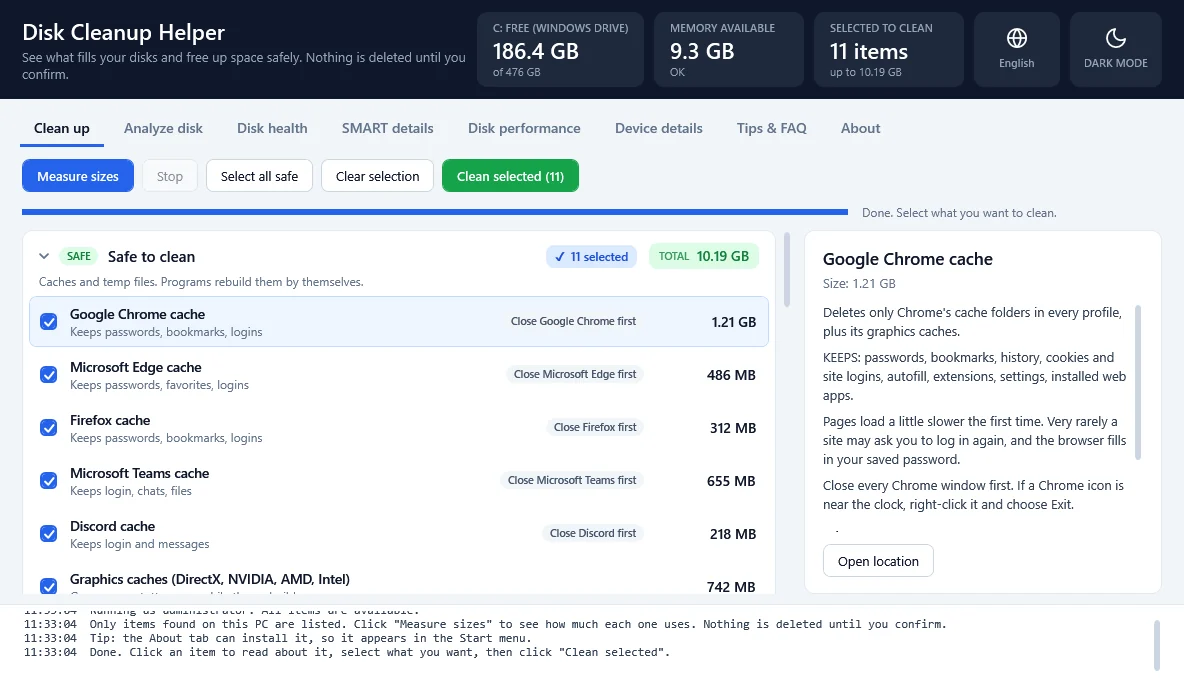Click the cleanup list scrollbar
The image size is (1184, 679).
787,270
